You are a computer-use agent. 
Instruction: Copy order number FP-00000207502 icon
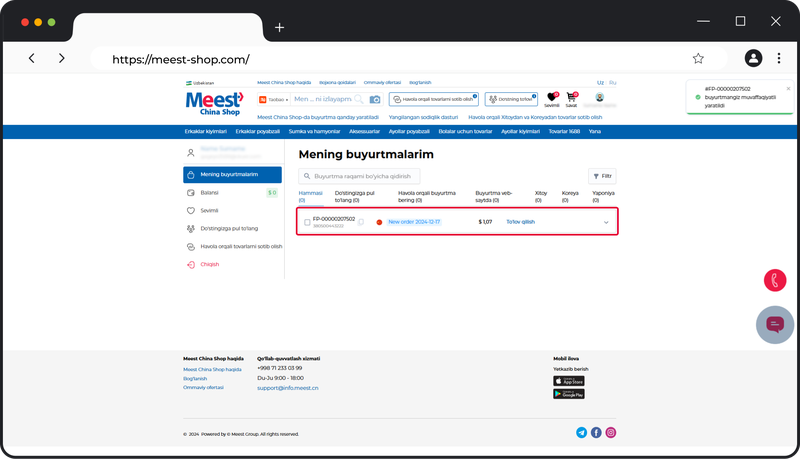362,221
